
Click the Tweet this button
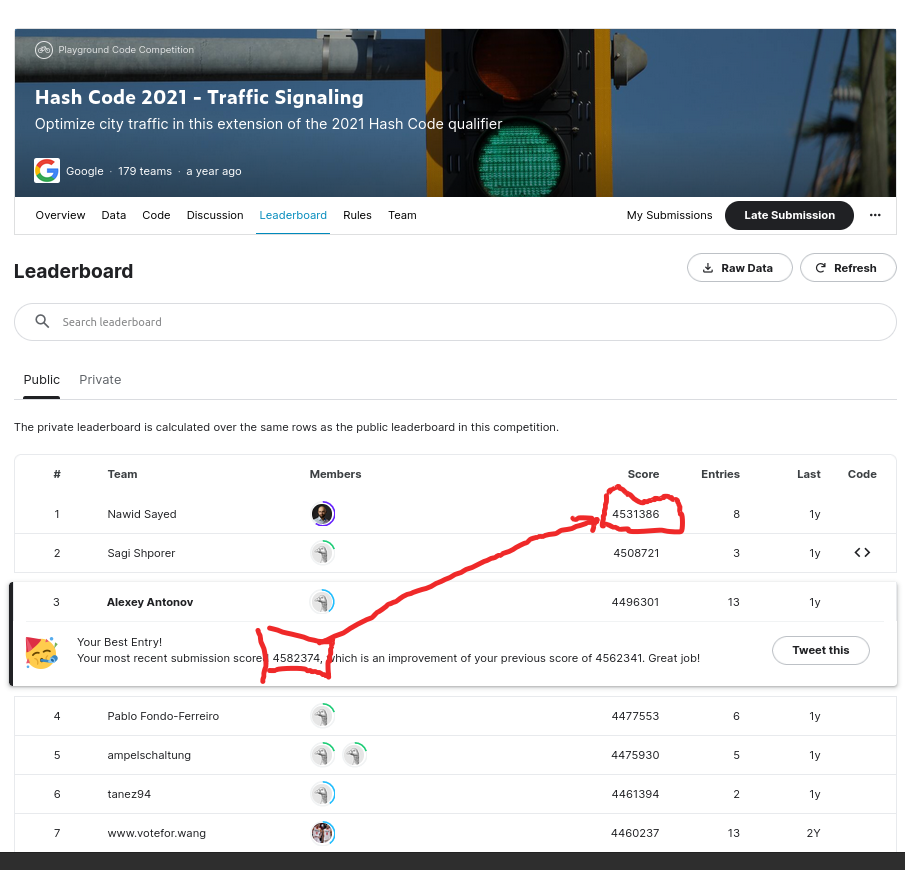pos(820,650)
